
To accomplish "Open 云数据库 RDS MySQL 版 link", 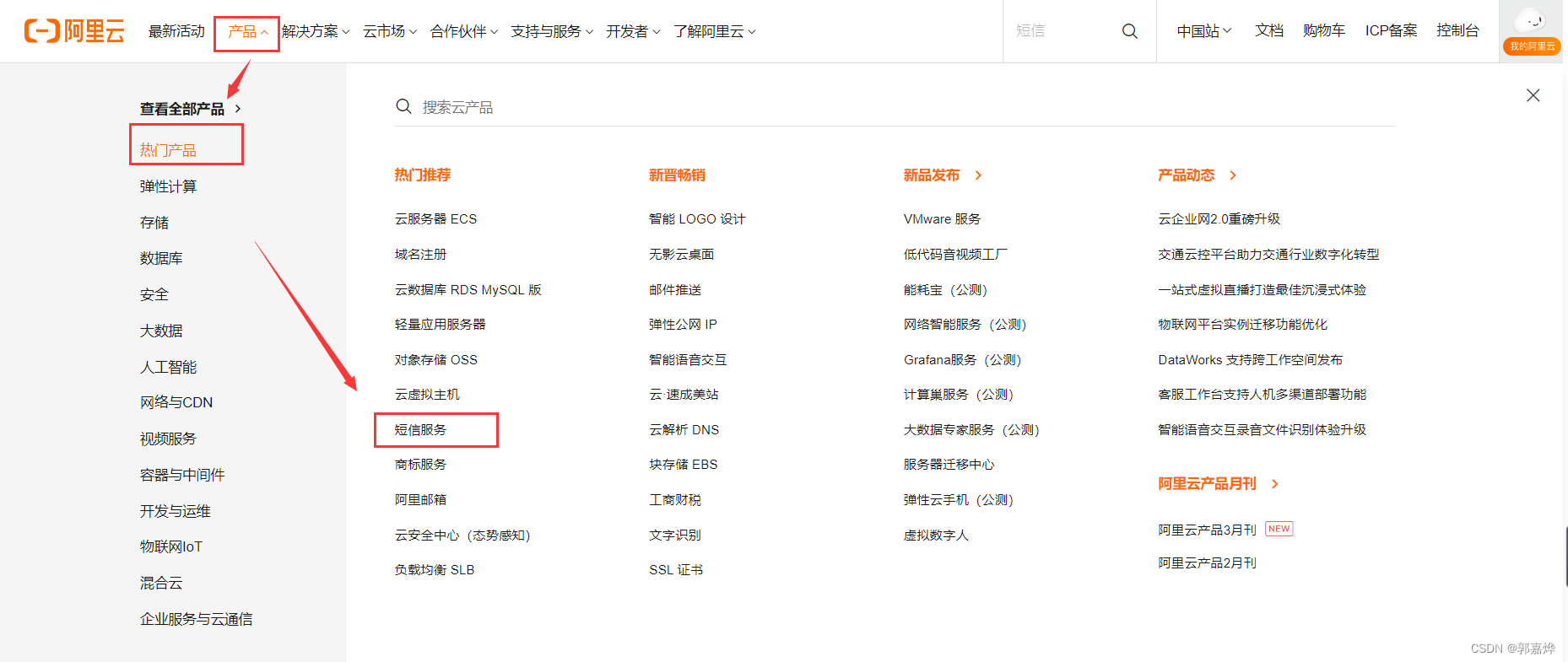I will 468,289.
